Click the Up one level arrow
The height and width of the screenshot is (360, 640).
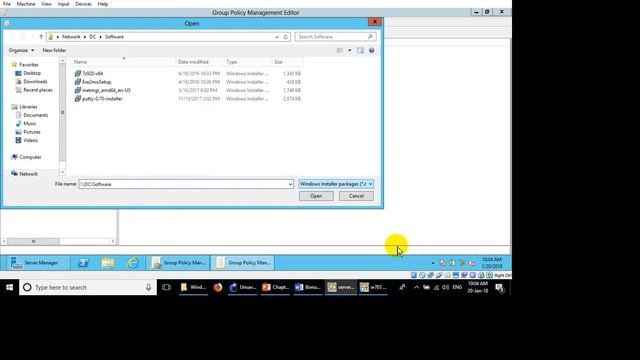[41, 37]
